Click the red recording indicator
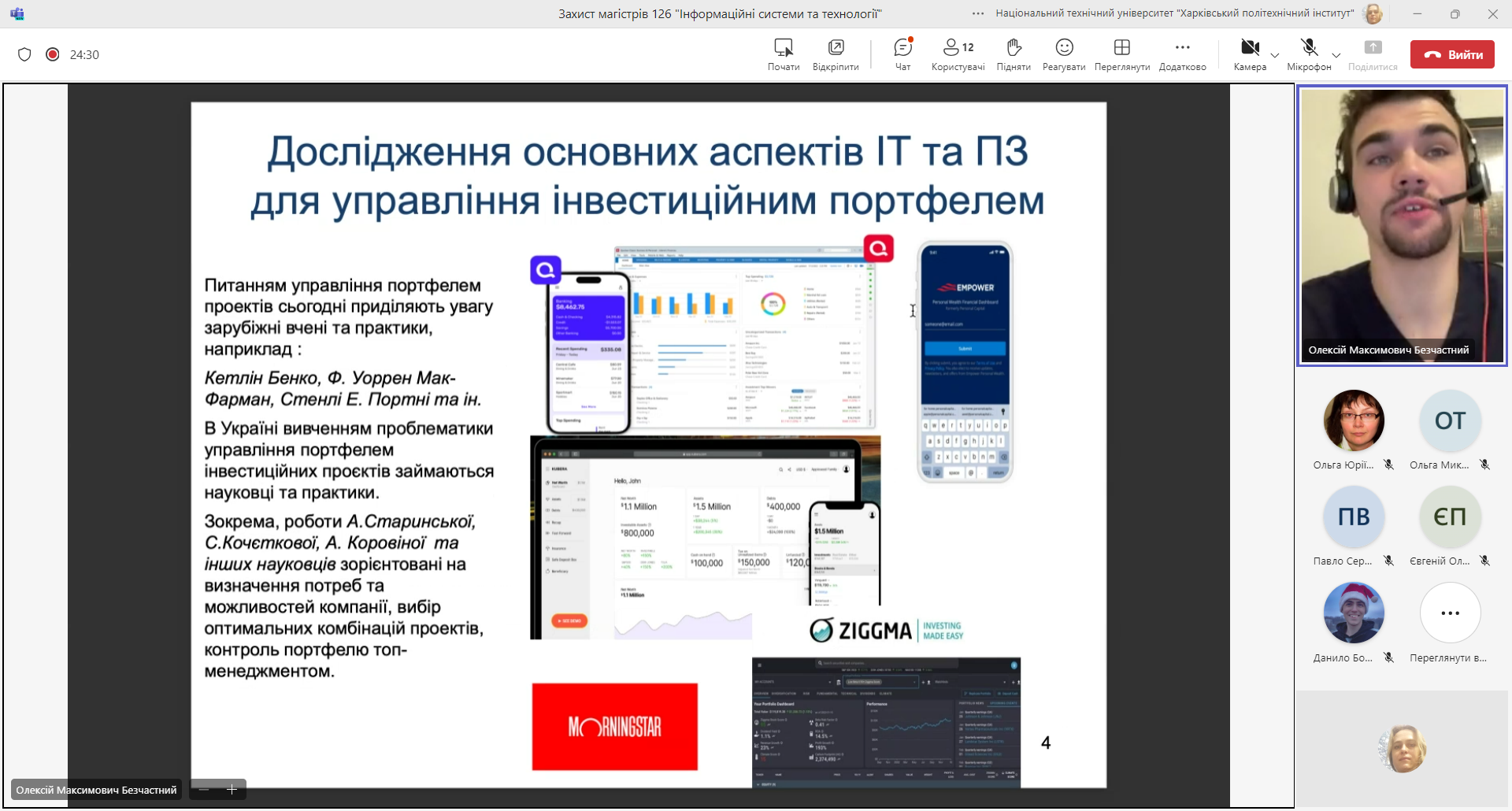 point(53,54)
